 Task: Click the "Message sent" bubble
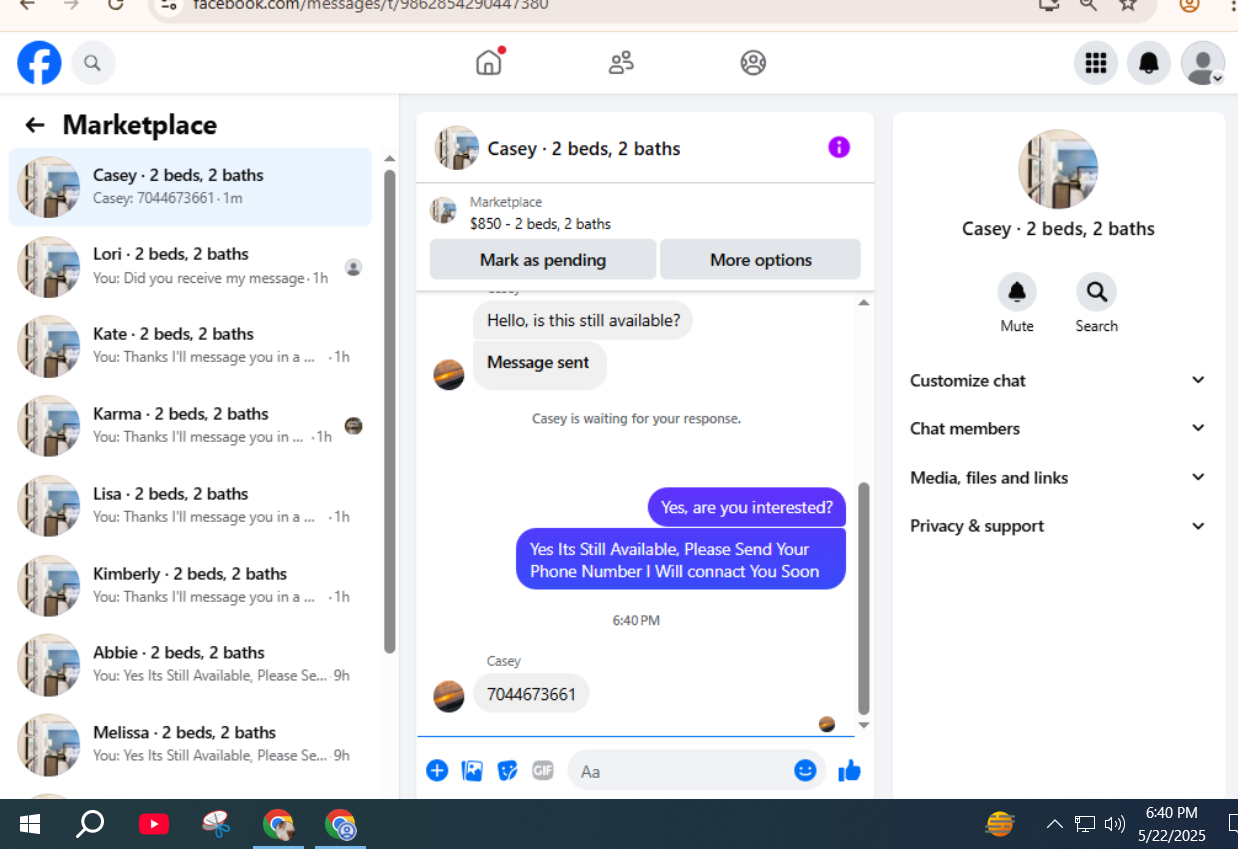click(539, 365)
